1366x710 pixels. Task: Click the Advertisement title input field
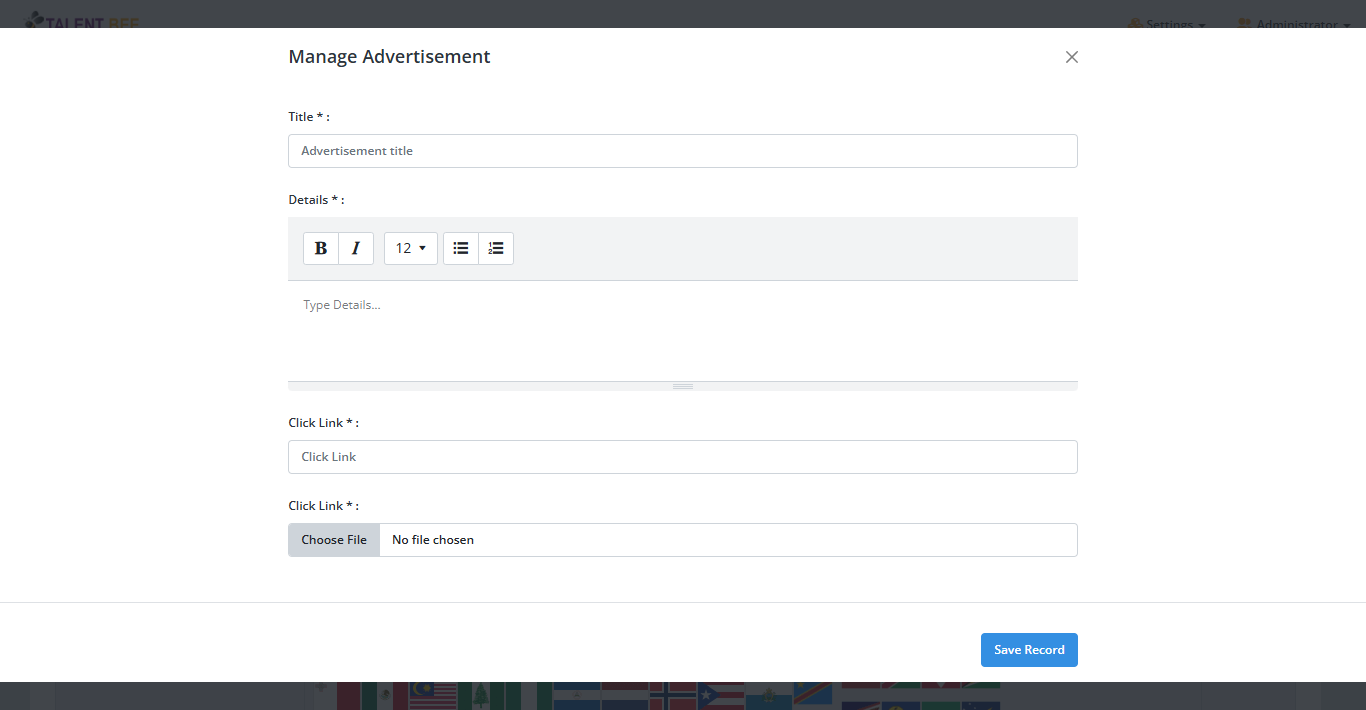coord(682,151)
